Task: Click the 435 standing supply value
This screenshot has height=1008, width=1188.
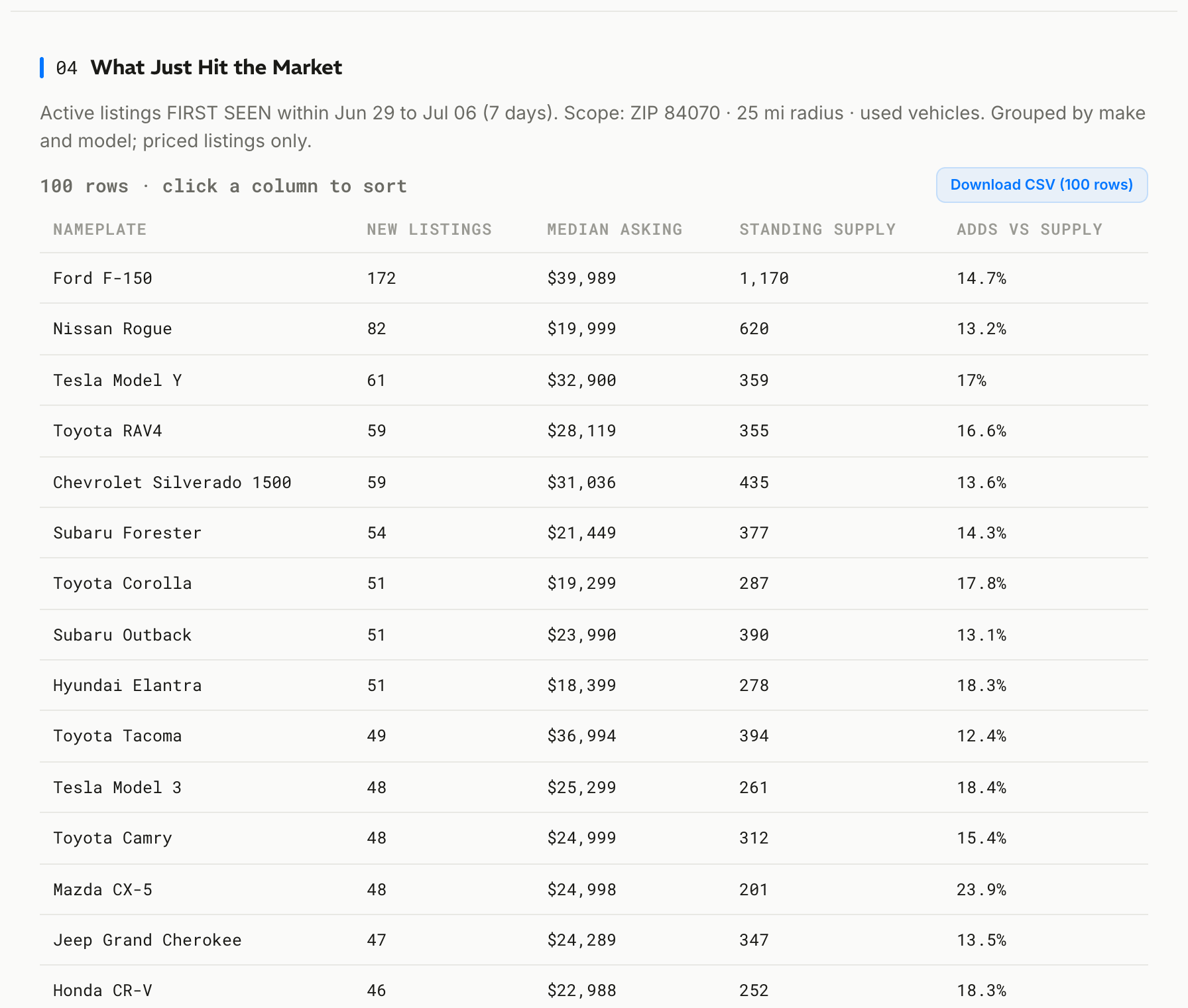Action: [x=754, y=482]
